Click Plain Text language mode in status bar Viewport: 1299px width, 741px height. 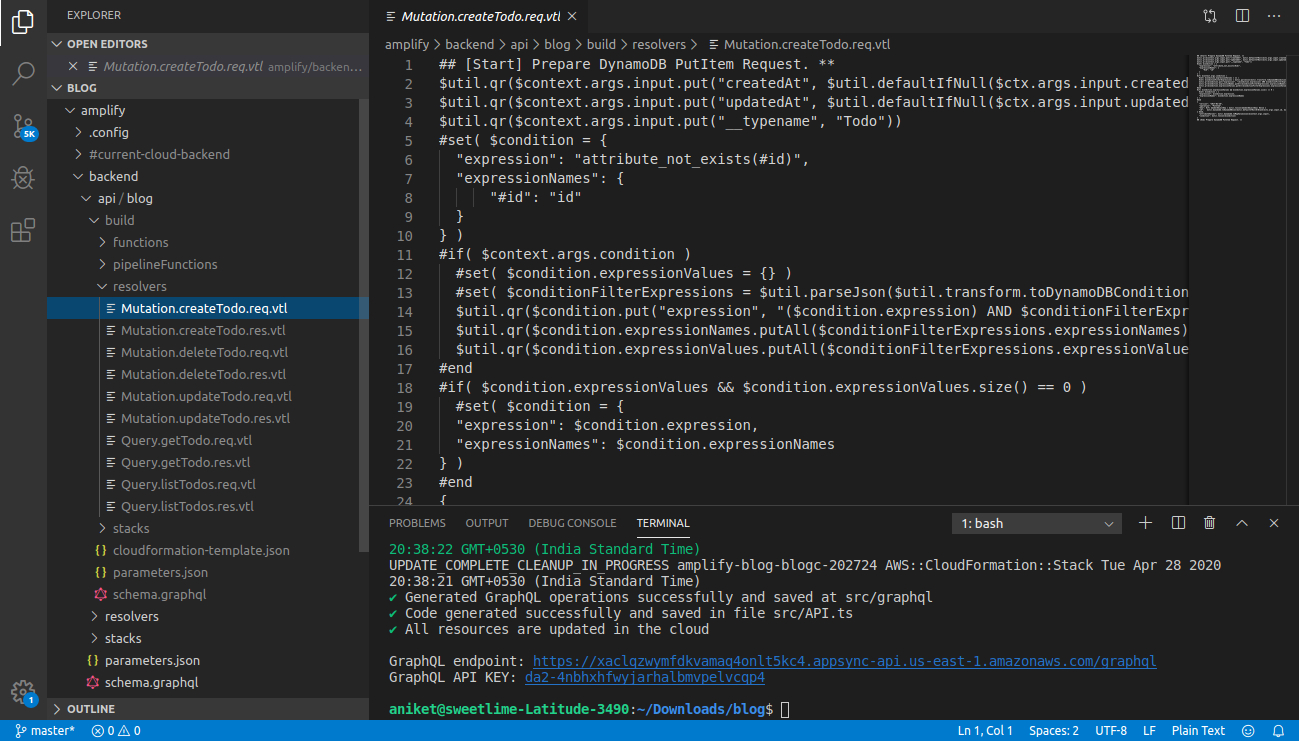click(x=1198, y=731)
